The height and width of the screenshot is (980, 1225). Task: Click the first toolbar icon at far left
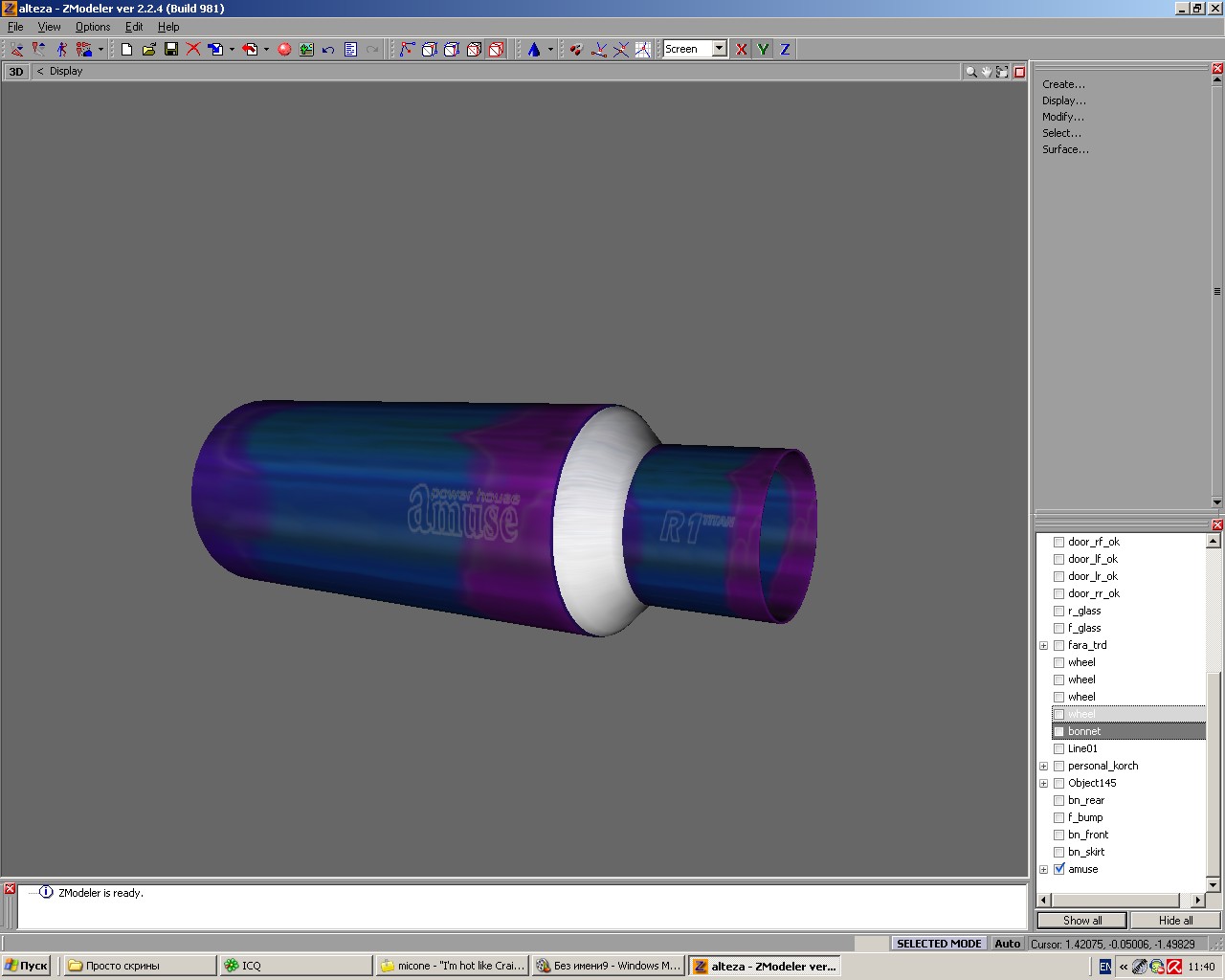(17, 49)
